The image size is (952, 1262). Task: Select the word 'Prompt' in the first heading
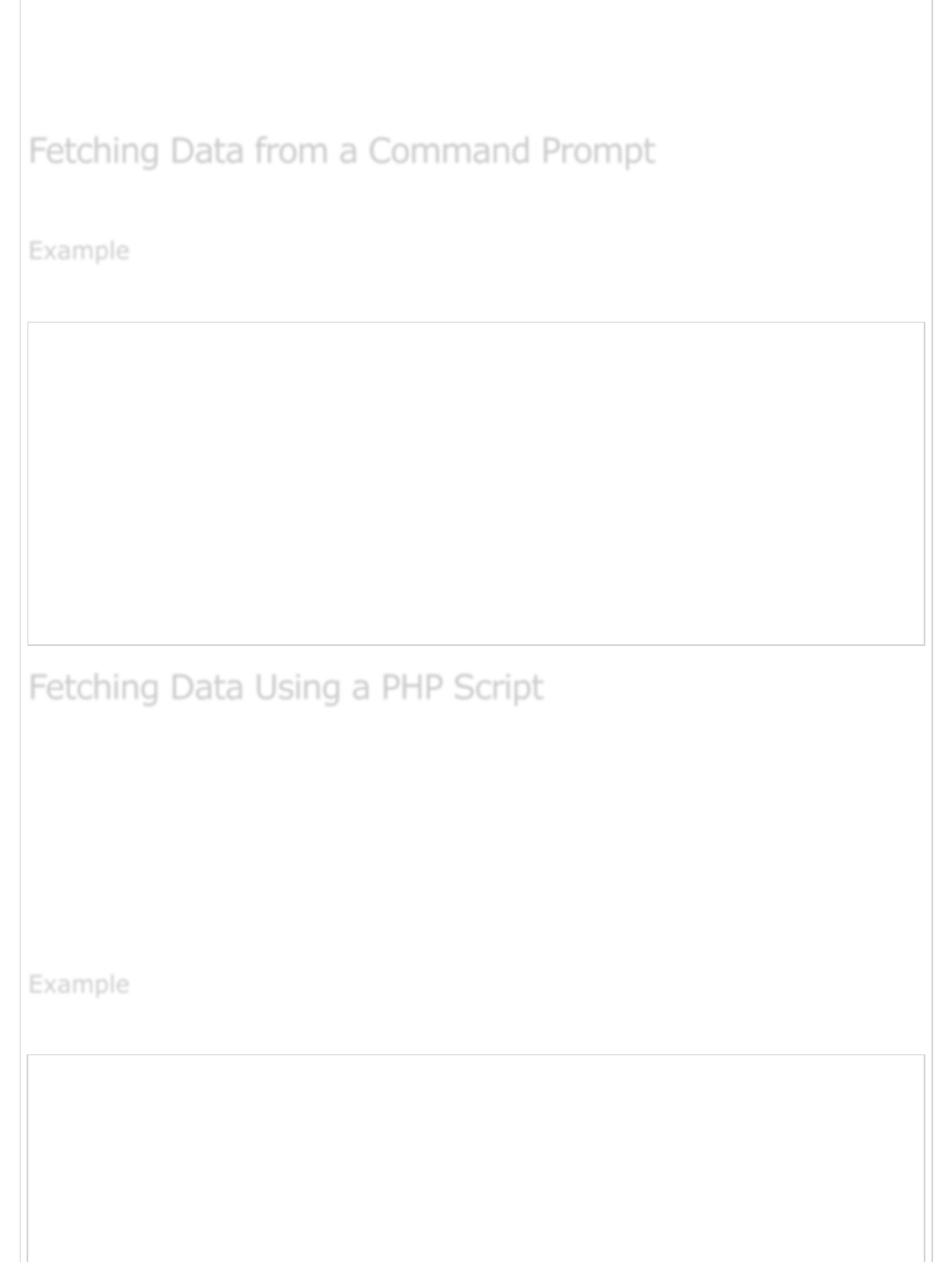(598, 152)
